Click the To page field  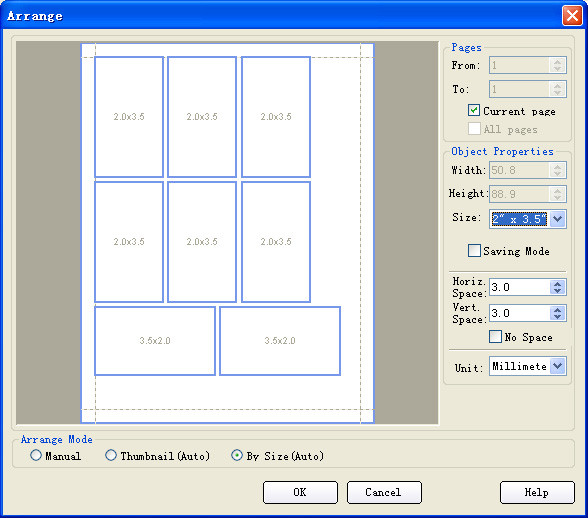[520, 89]
